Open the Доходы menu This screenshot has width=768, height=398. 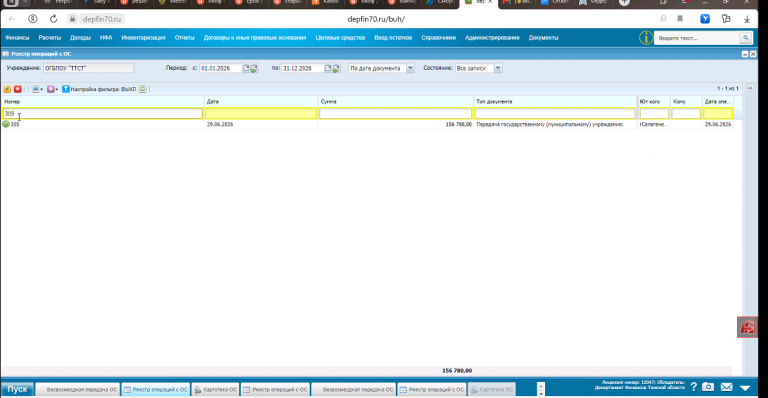[80, 38]
